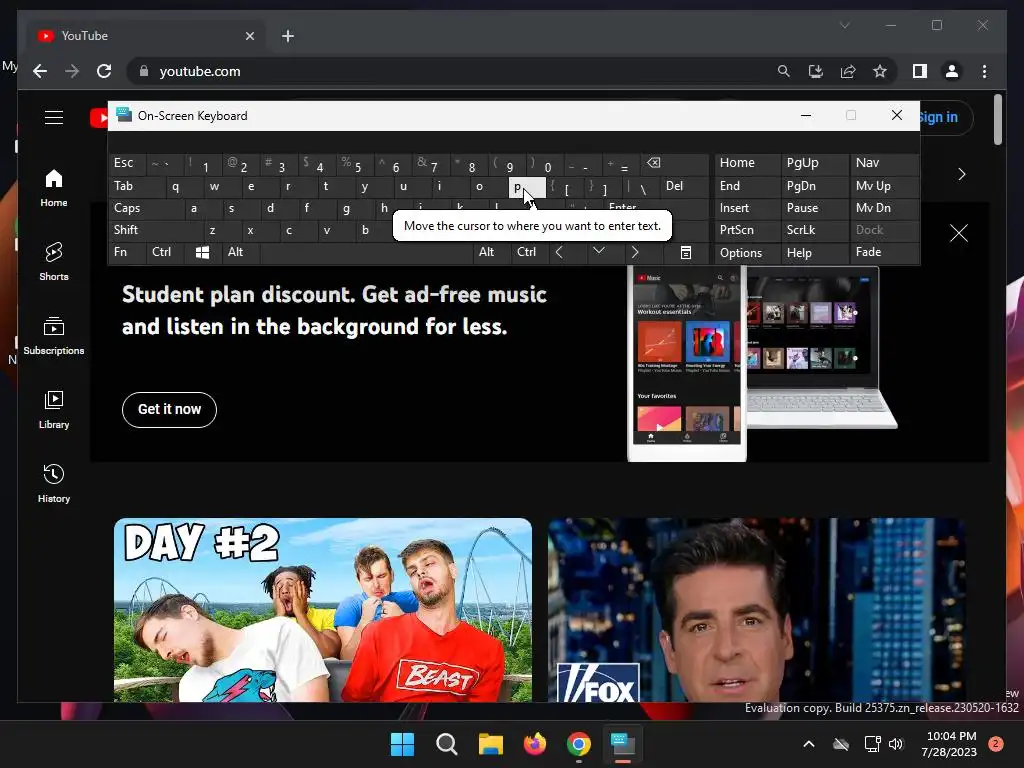Click Help key on On-Screen Keyboard
Image resolution: width=1024 pixels, height=768 pixels.
tap(814, 252)
